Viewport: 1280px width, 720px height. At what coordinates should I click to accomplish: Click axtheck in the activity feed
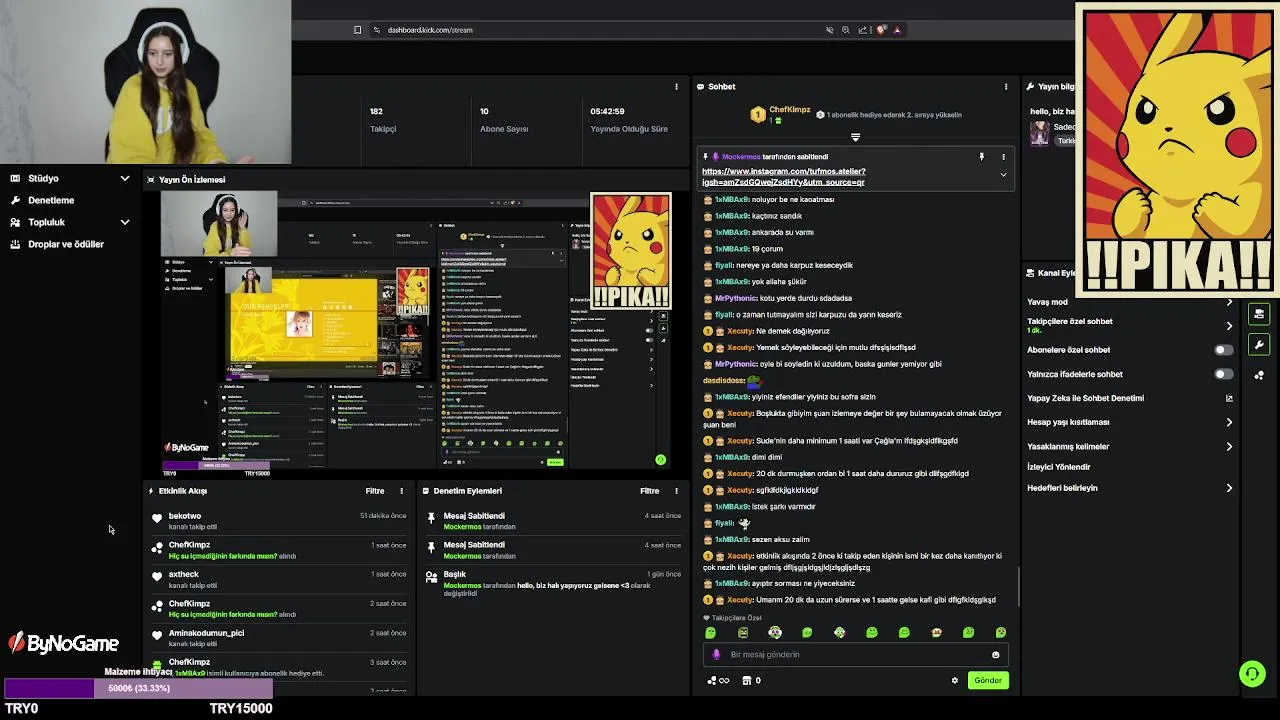point(184,574)
